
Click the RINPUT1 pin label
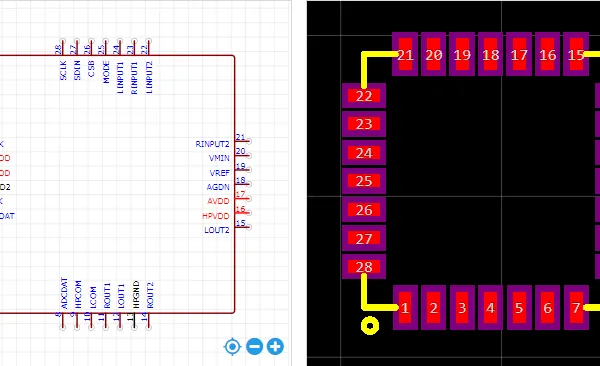point(134,77)
